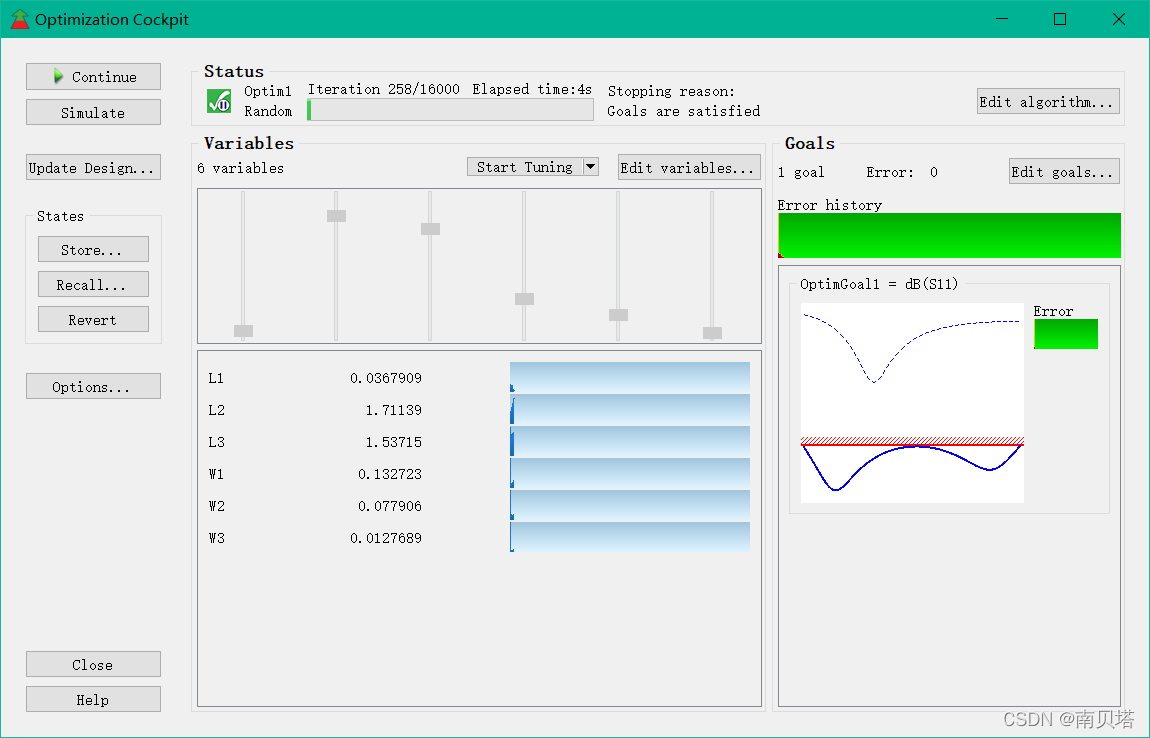Click the second variable slider handle
Screen dimensions: 1150x738
(x=337, y=216)
